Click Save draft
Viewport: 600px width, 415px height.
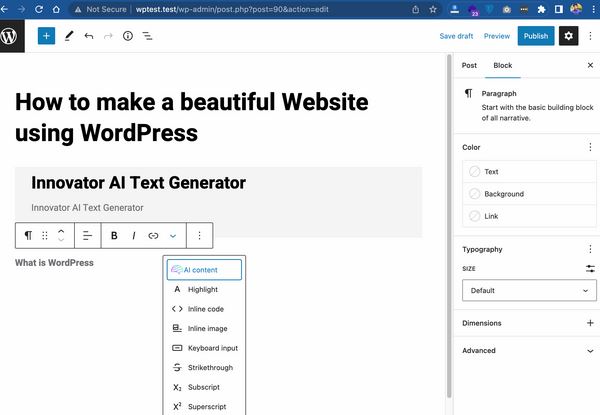pos(456,36)
